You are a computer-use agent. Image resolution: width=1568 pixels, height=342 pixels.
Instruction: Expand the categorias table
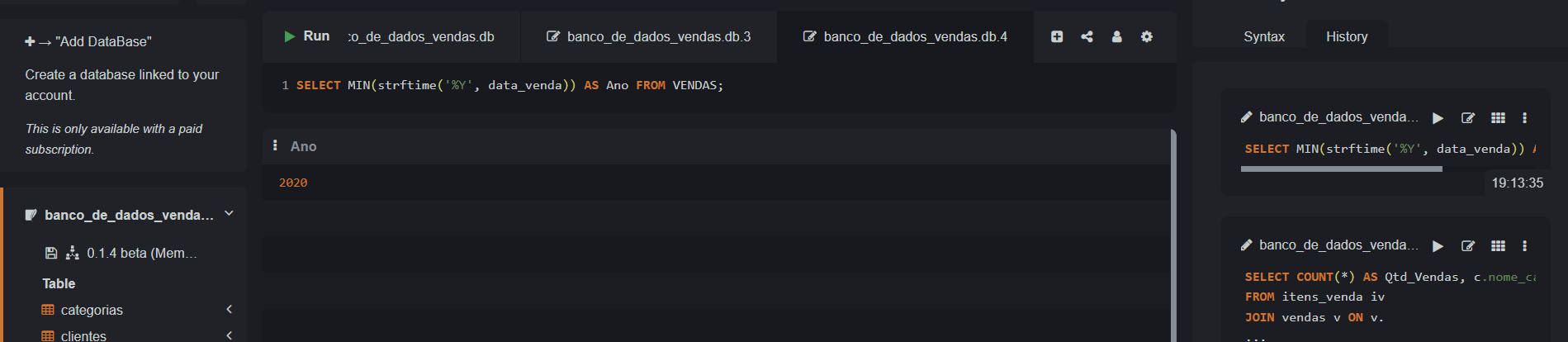(x=229, y=310)
